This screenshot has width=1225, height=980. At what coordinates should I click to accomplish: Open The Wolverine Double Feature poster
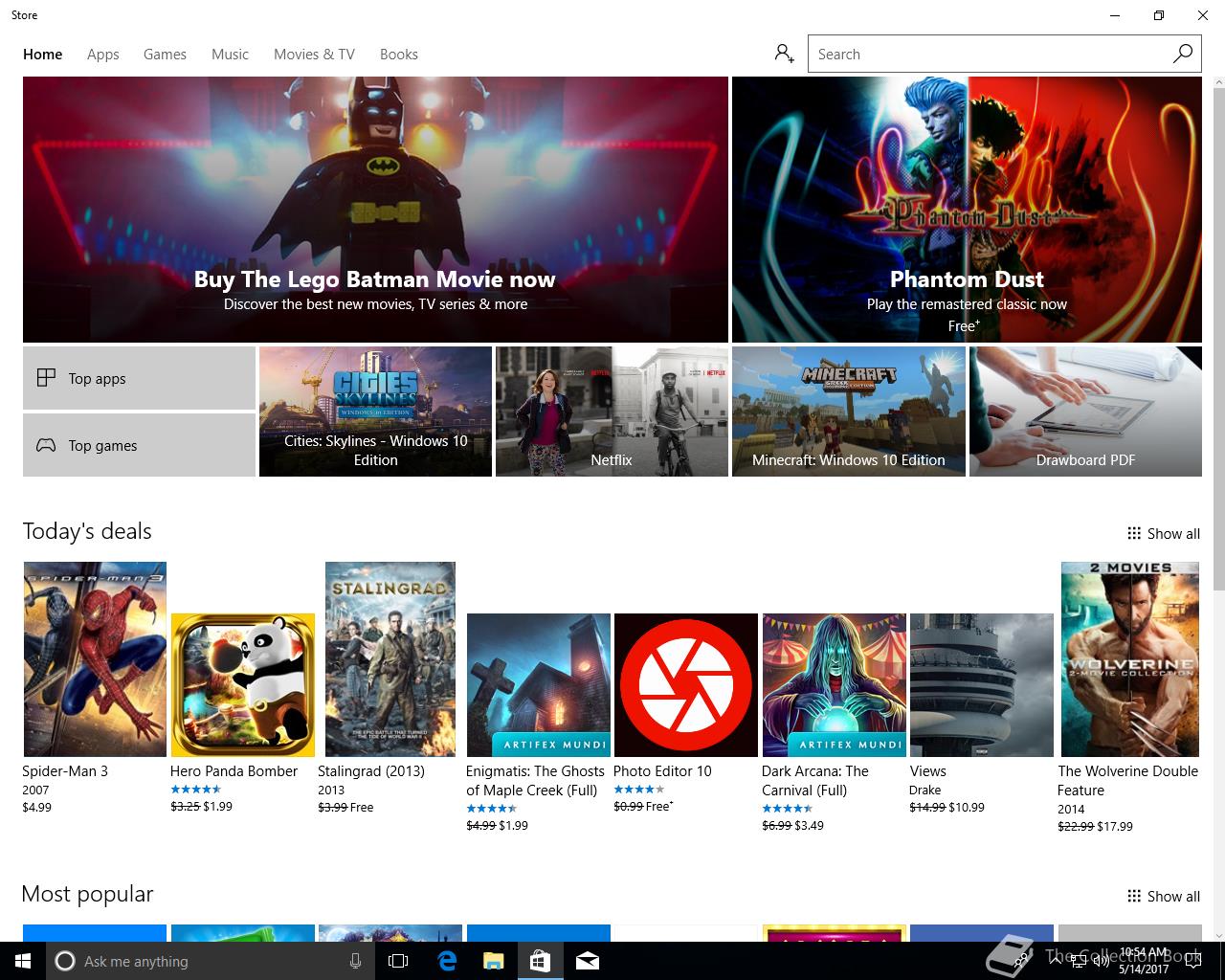(x=1130, y=659)
